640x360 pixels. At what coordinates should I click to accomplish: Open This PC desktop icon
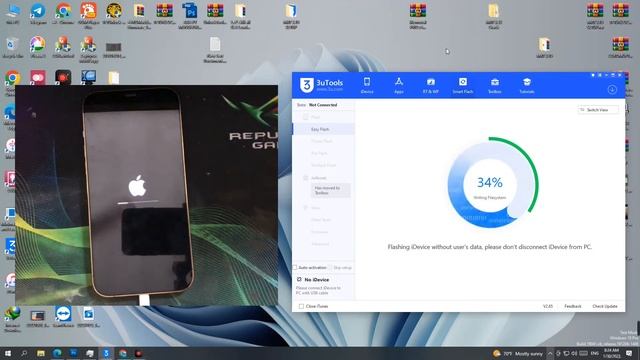click(13, 14)
